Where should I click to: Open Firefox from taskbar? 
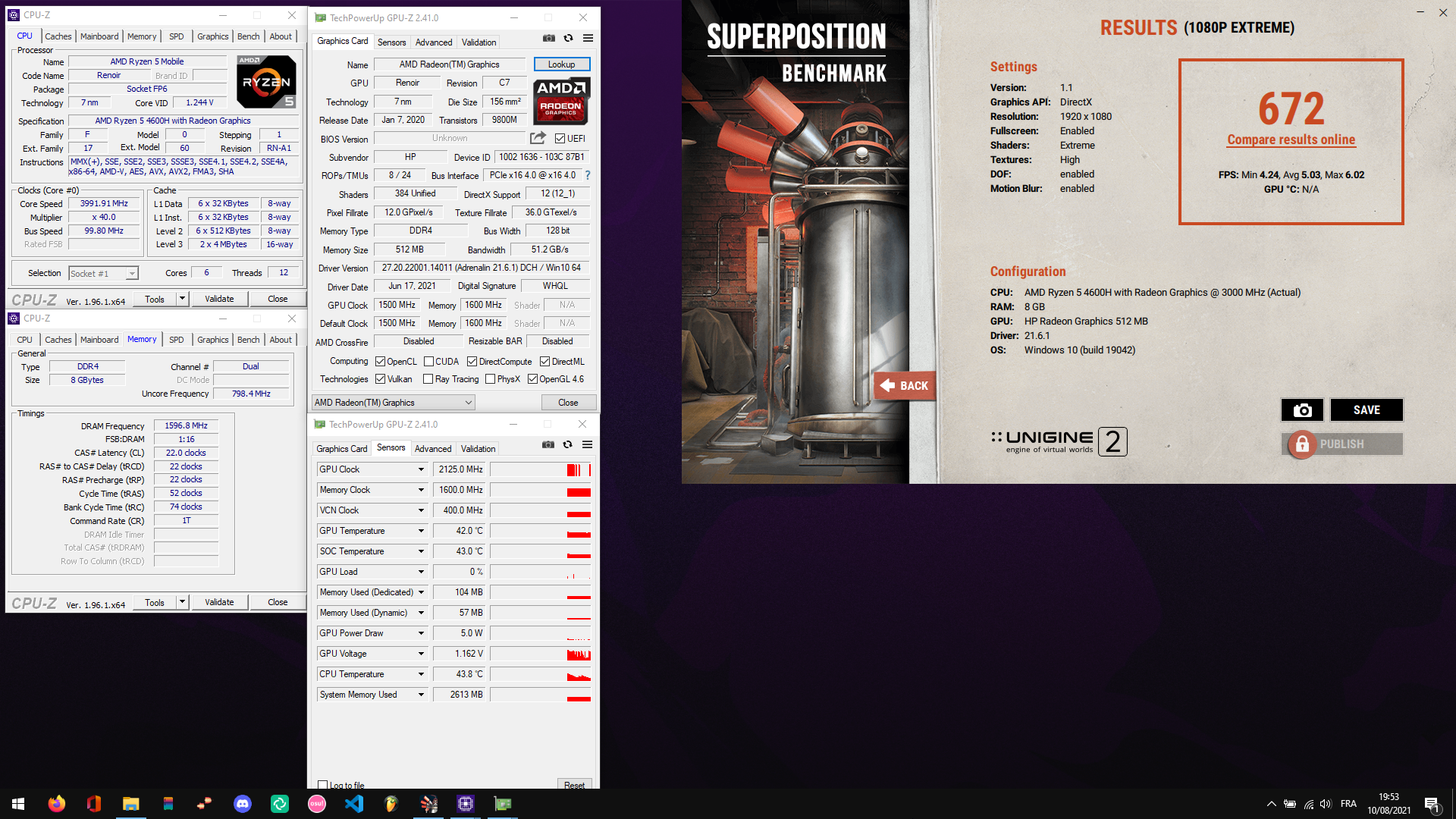[56, 804]
